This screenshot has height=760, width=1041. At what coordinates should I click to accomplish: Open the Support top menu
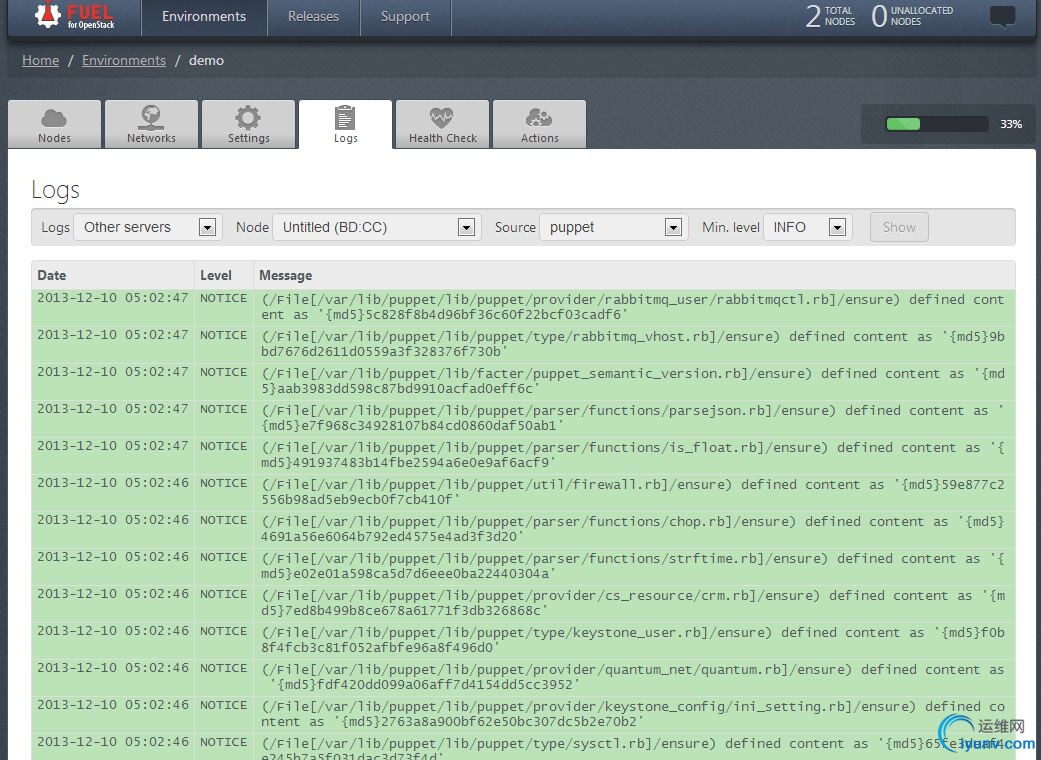(405, 17)
